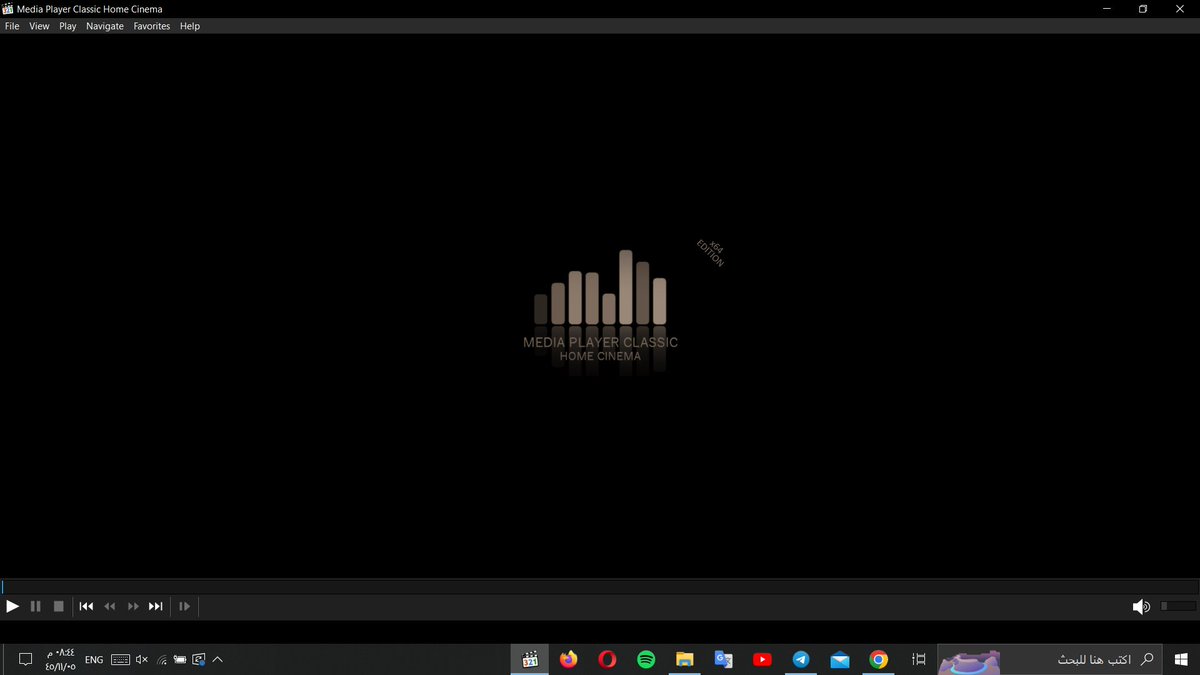
Task: Open the Wi-Fi network tray icon
Action: (x=162, y=660)
